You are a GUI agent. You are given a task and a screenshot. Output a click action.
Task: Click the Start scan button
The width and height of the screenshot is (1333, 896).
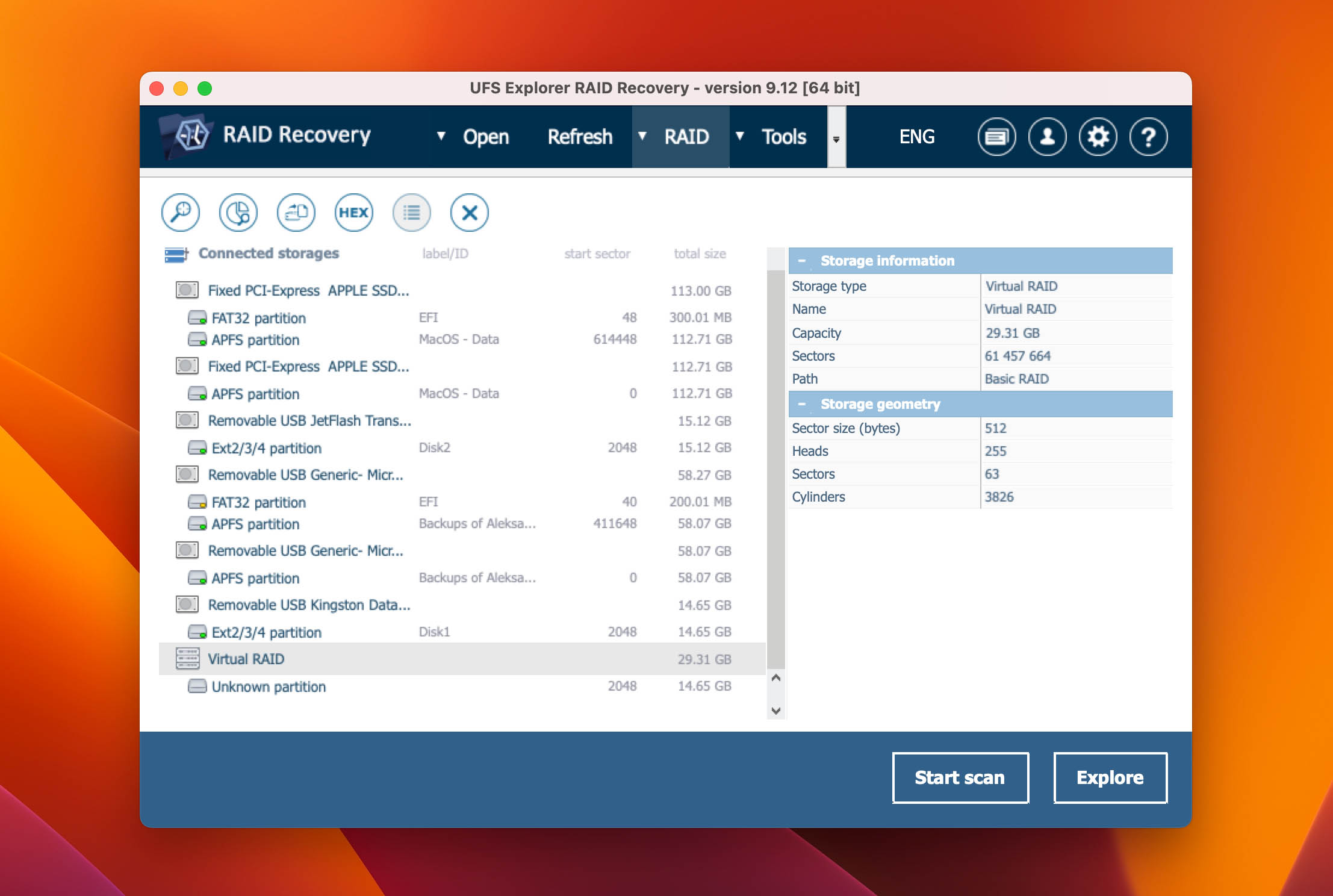pyautogui.click(x=960, y=777)
